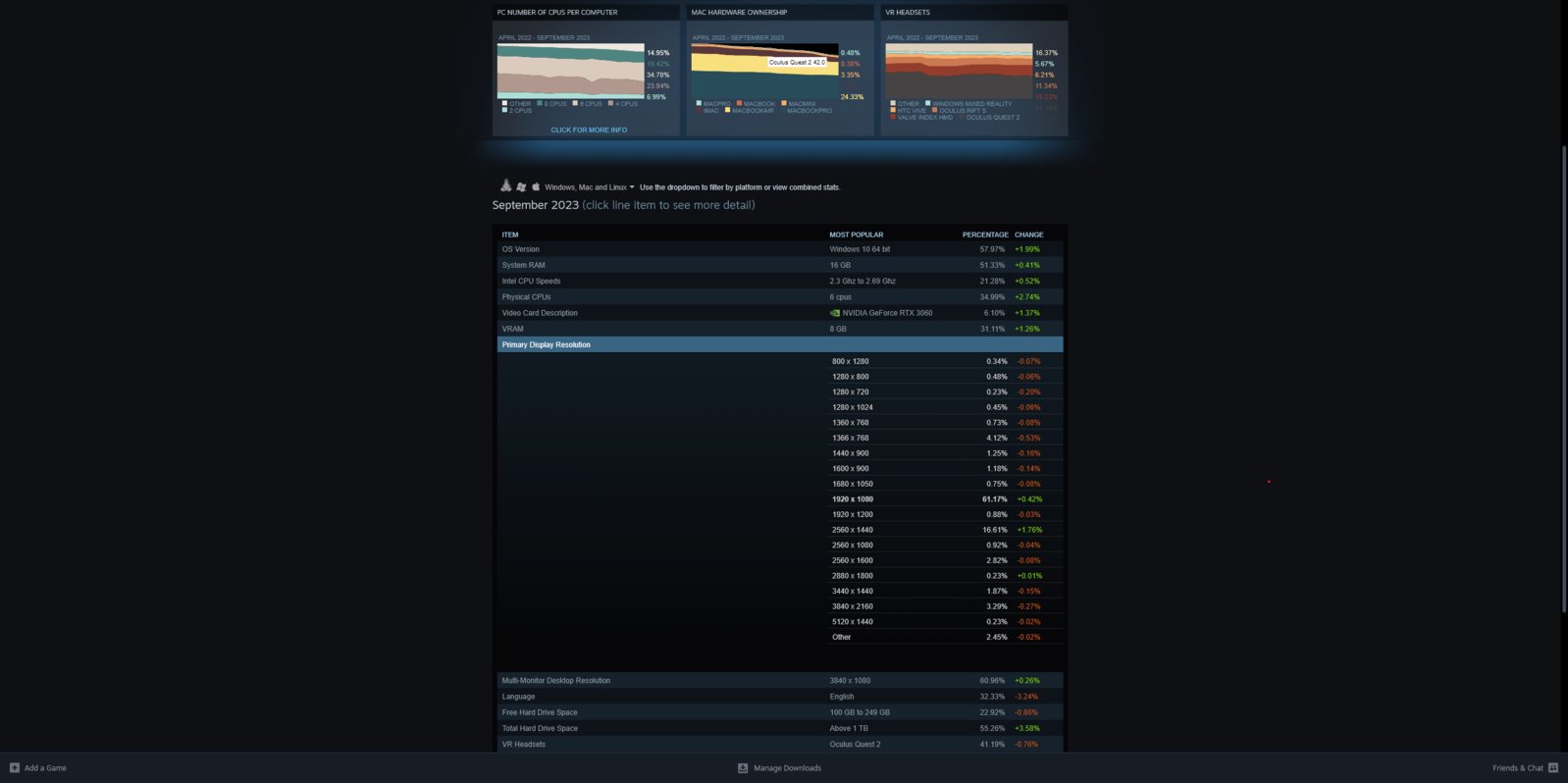Expand the VRAM row

point(780,329)
